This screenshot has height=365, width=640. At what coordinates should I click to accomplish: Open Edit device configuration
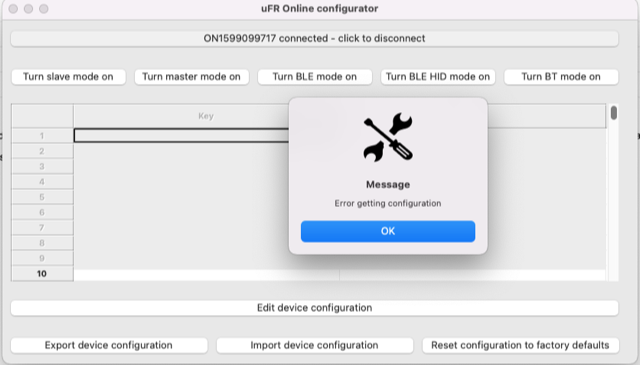click(x=314, y=308)
